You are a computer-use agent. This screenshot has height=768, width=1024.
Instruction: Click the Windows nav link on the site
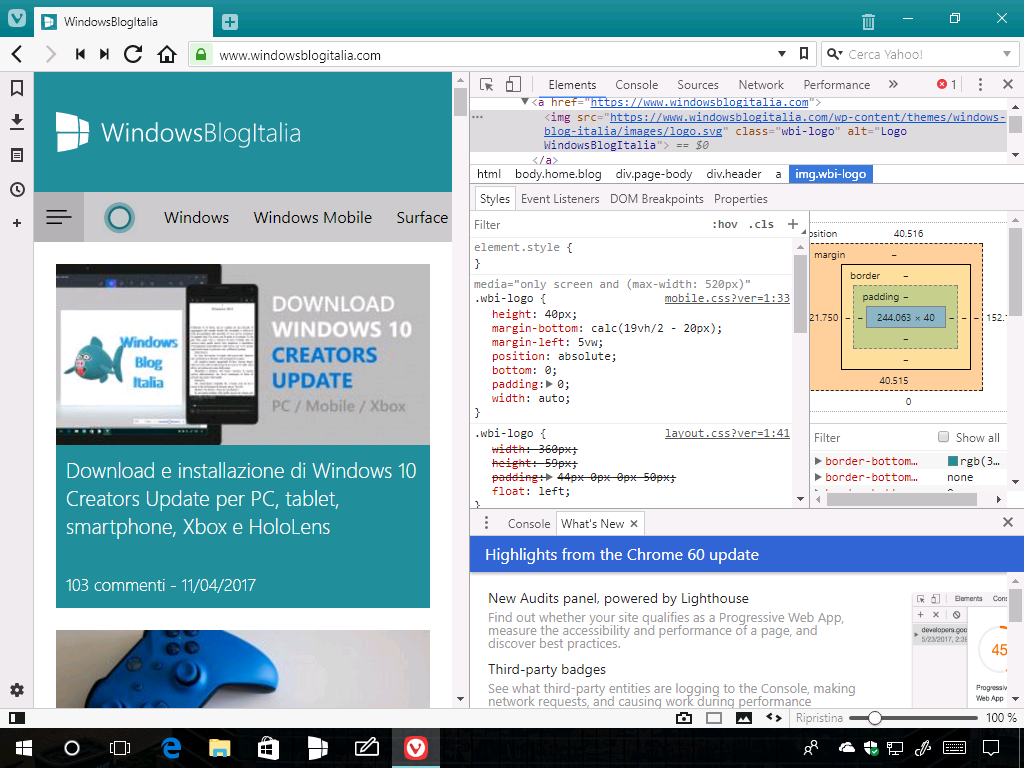[x=197, y=217]
